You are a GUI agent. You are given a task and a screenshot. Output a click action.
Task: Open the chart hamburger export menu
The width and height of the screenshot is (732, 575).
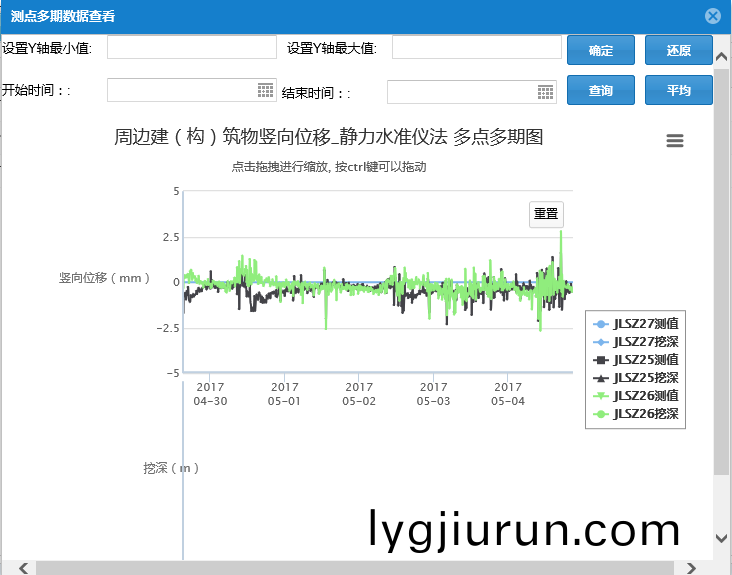tap(675, 141)
